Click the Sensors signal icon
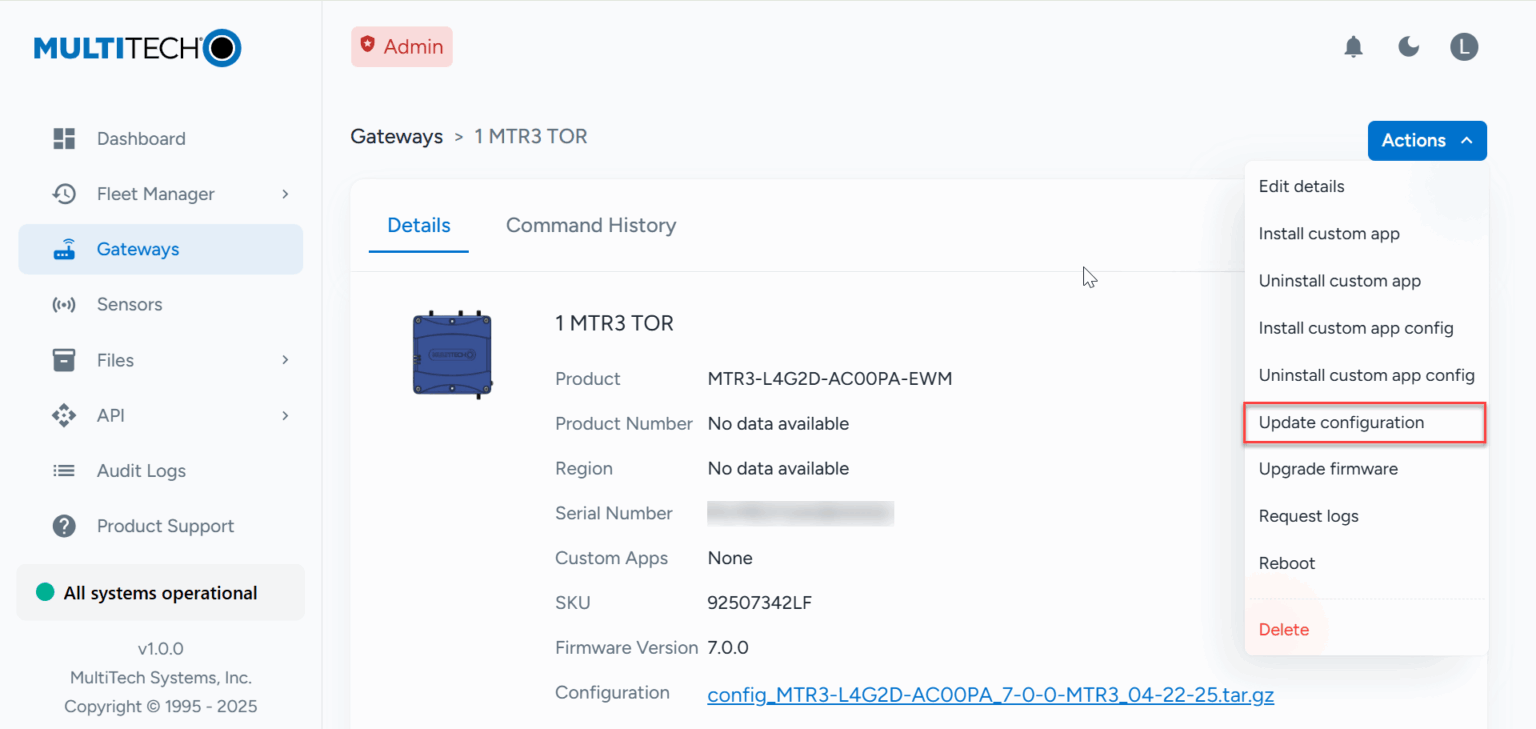 coord(64,305)
